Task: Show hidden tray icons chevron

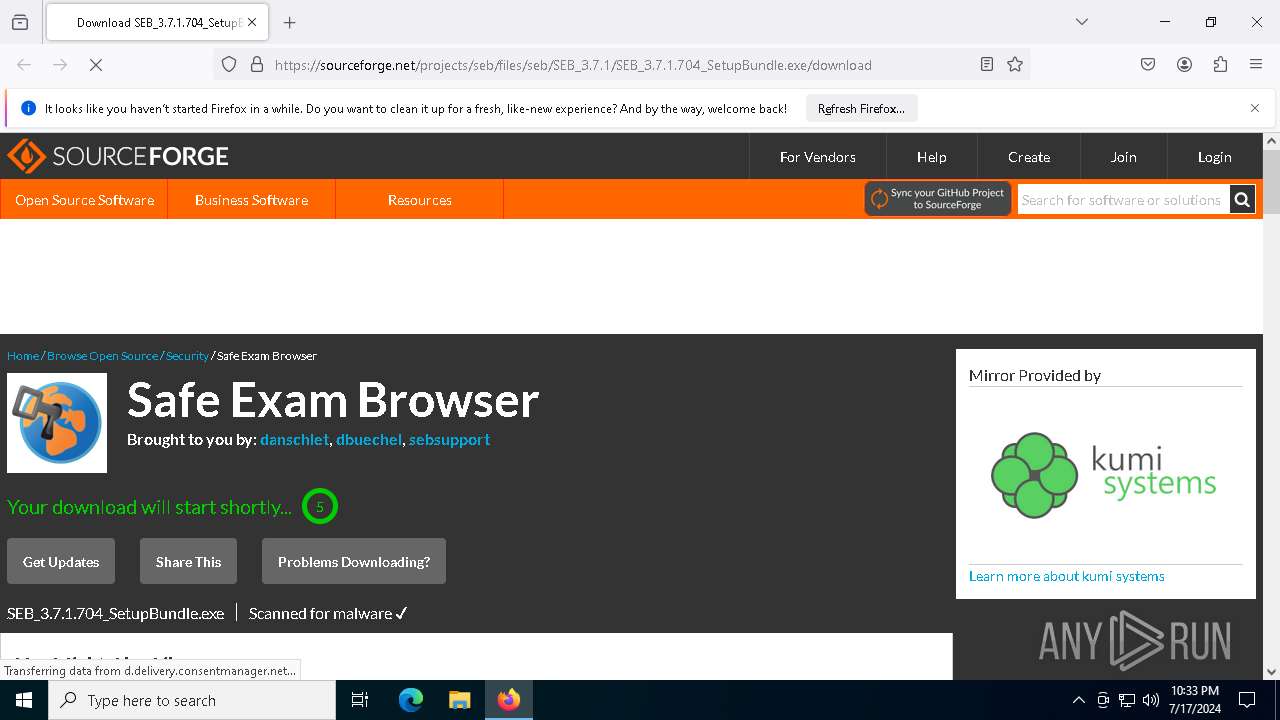Action: [1078, 700]
